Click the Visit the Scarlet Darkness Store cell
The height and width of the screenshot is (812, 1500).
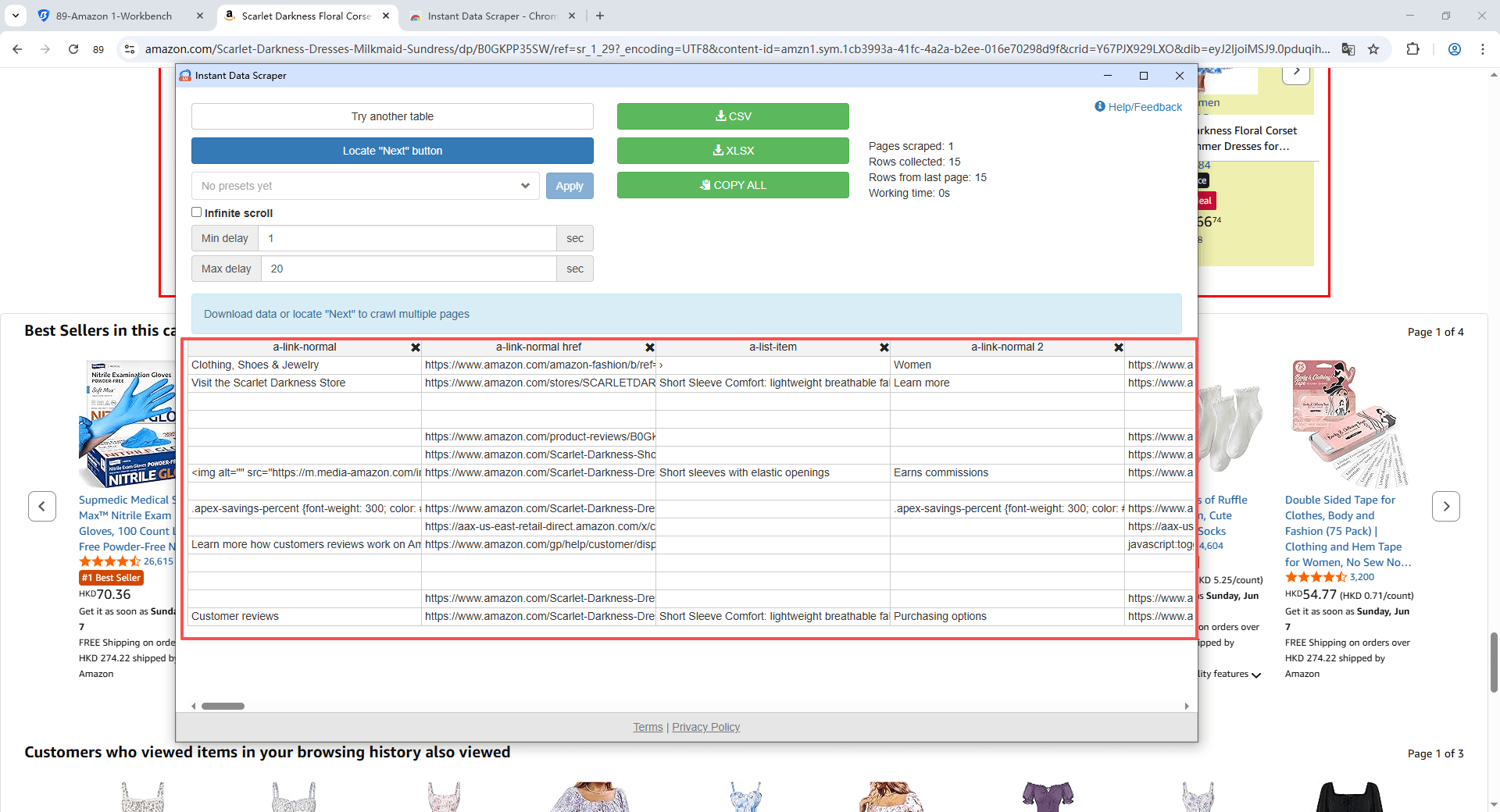(305, 383)
